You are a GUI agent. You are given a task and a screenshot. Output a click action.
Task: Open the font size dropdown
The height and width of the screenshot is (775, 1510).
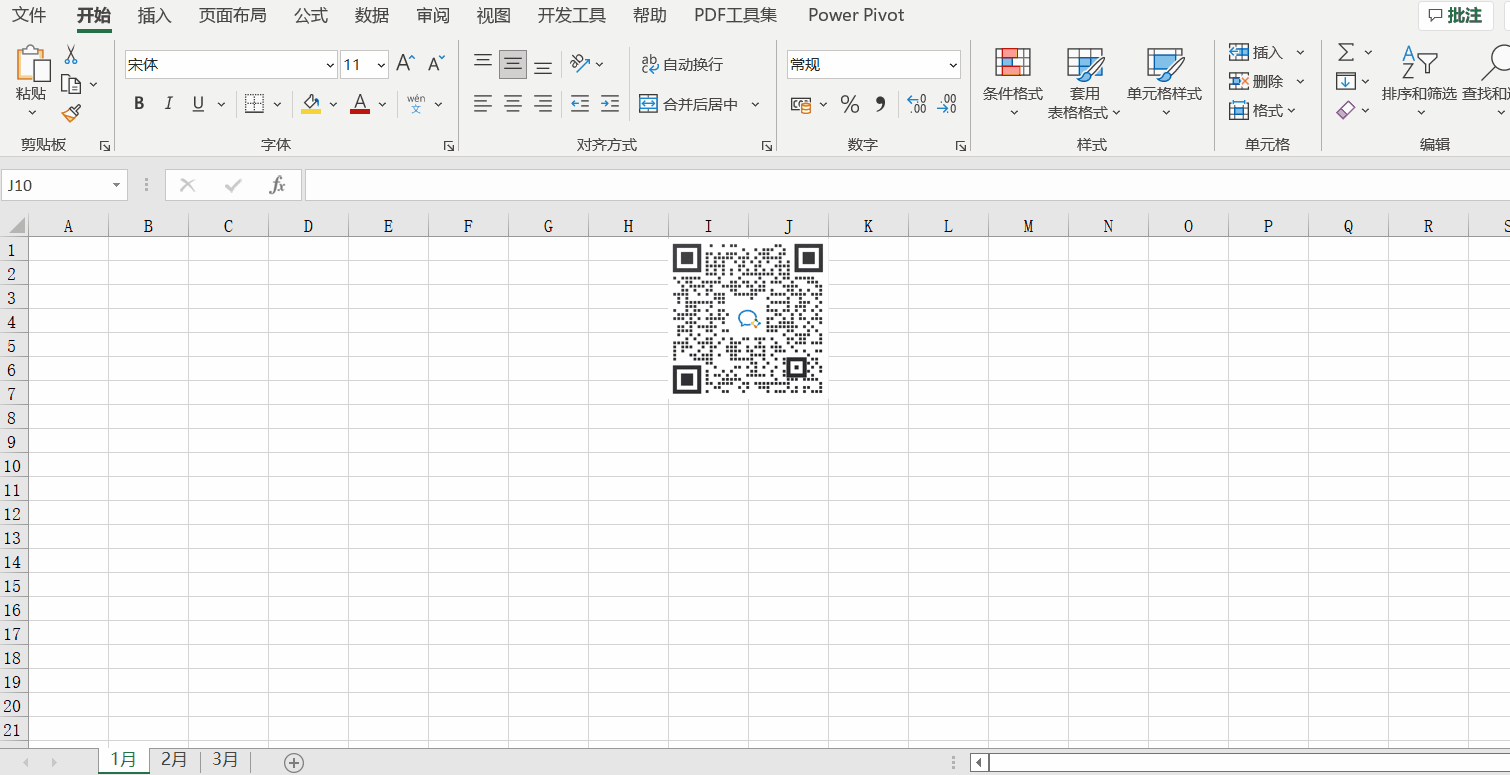[381, 65]
